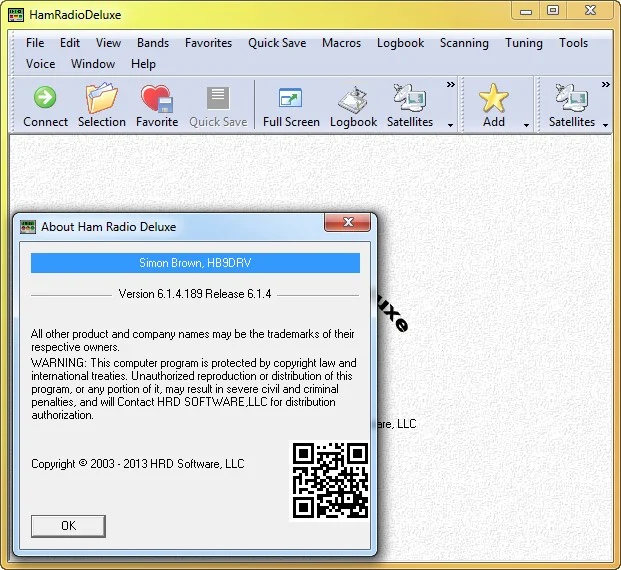Open the Quick Save menu

coord(277,43)
